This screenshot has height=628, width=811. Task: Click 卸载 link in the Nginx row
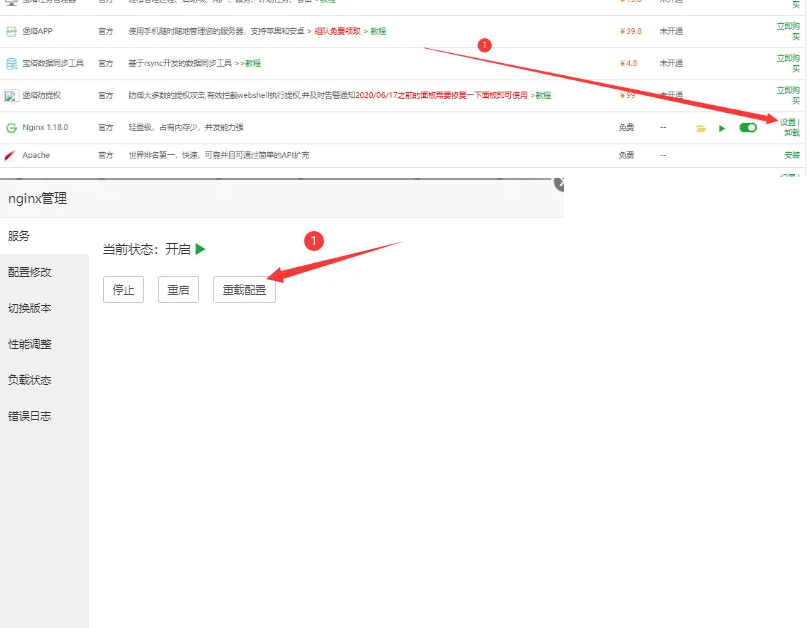tap(792, 133)
